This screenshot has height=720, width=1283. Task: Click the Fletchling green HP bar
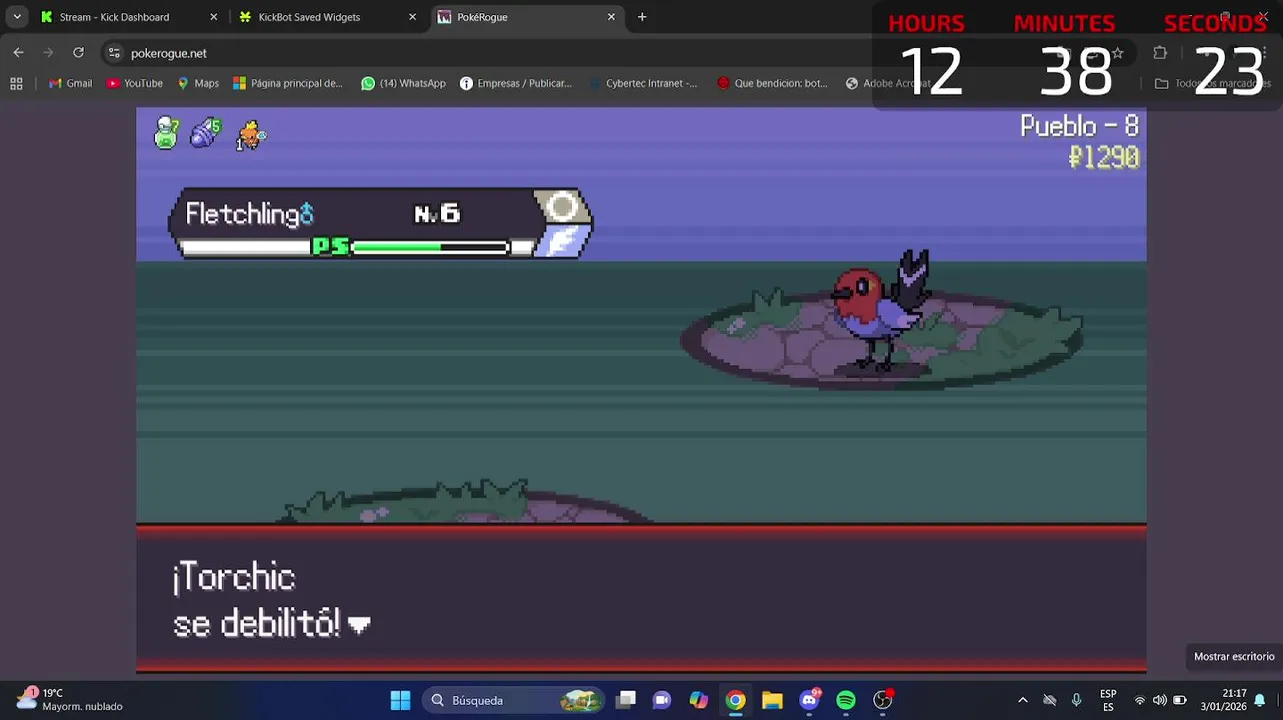pyautogui.click(x=430, y=247)
